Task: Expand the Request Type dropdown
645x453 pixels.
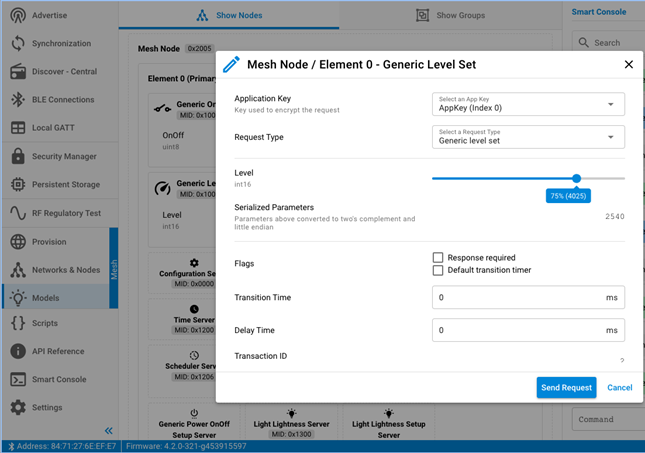Action: 529,137
